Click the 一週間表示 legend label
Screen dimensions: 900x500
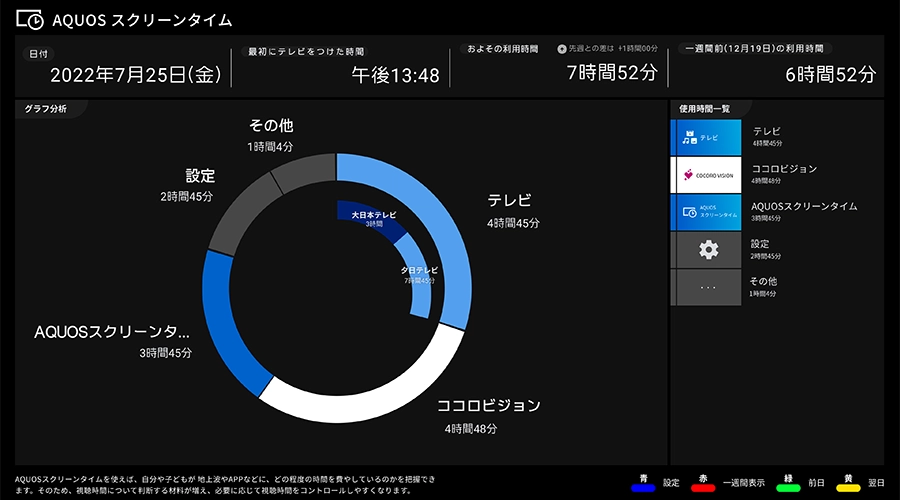point(744,483)
